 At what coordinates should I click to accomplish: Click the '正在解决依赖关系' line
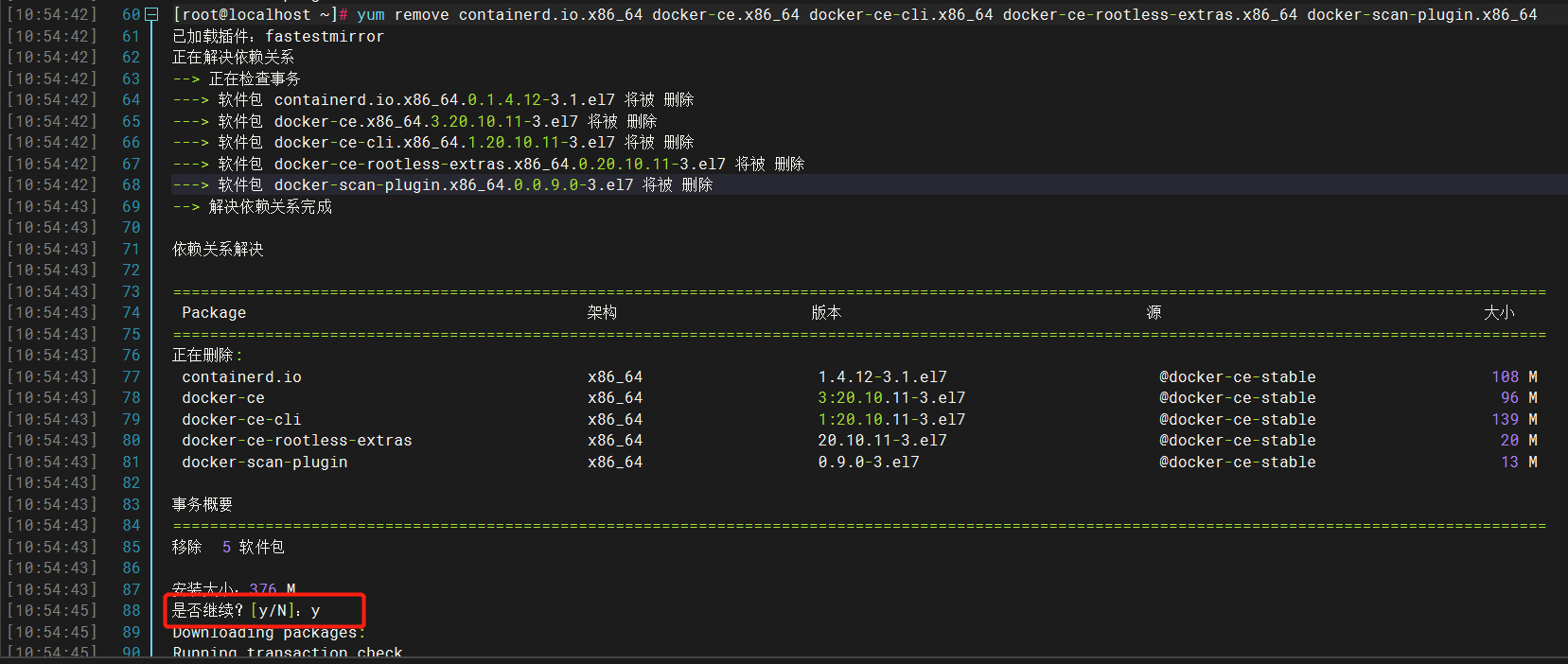[x=233, y=57]
